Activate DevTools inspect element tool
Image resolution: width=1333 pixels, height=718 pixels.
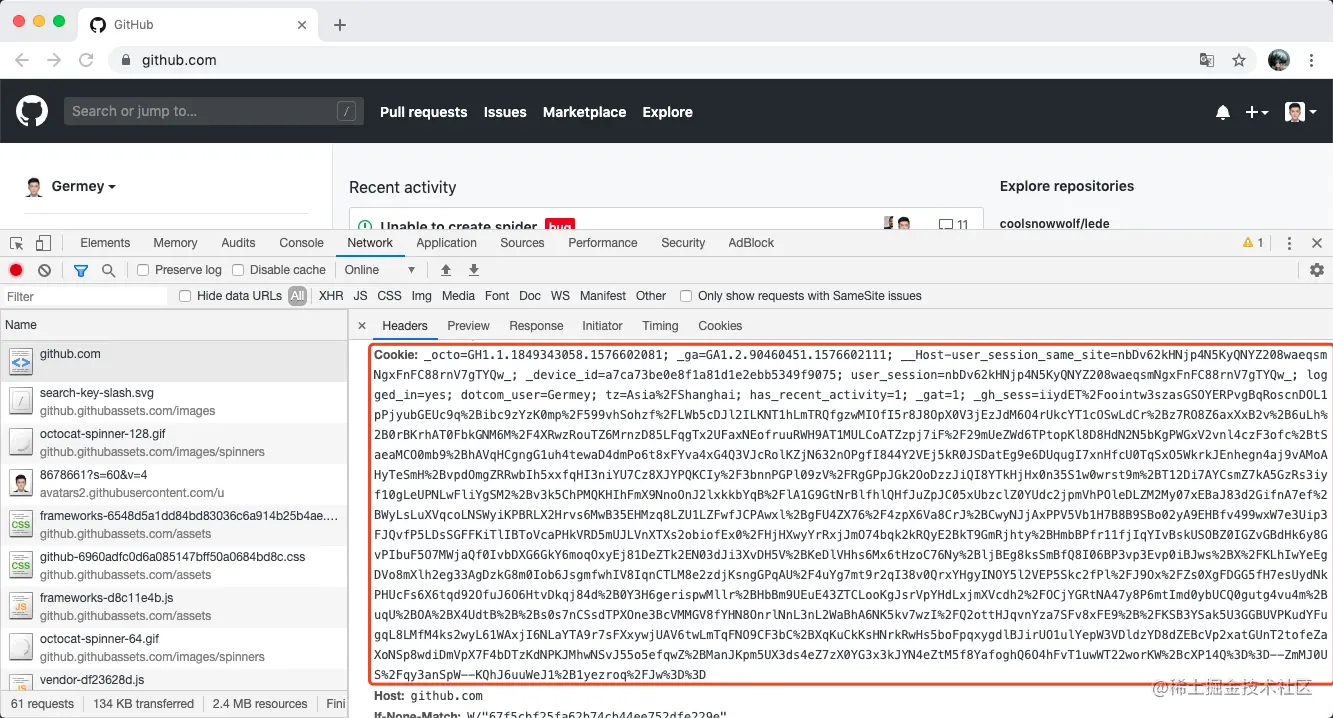point(17,243)
